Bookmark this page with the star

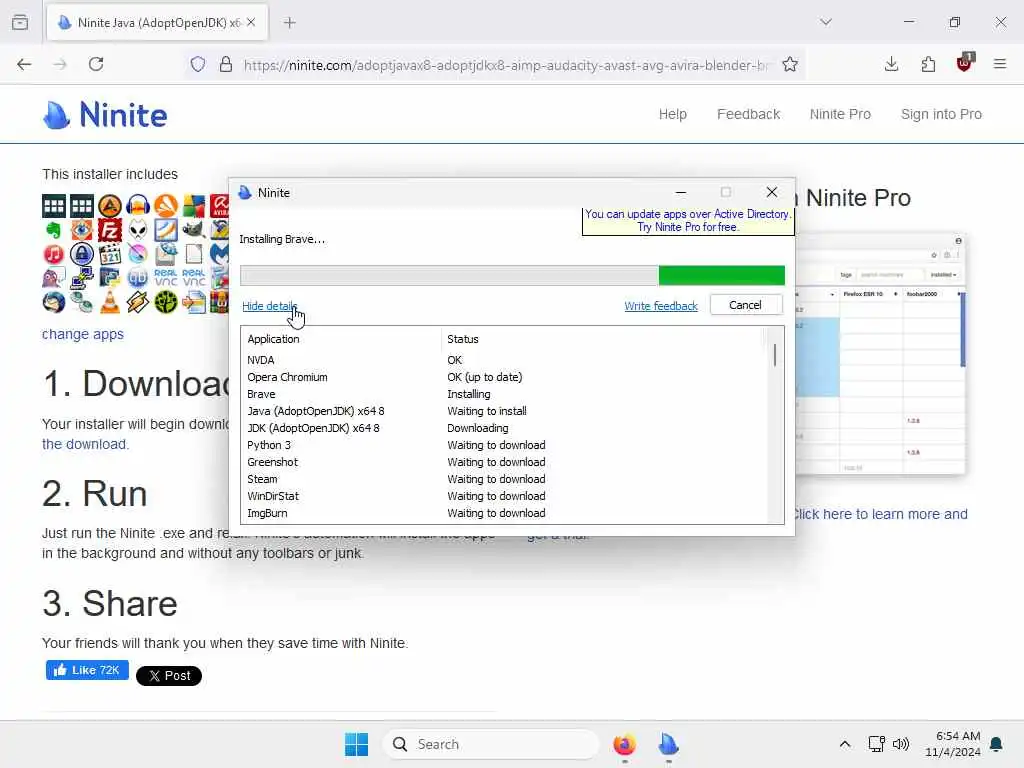click(790, 65)
